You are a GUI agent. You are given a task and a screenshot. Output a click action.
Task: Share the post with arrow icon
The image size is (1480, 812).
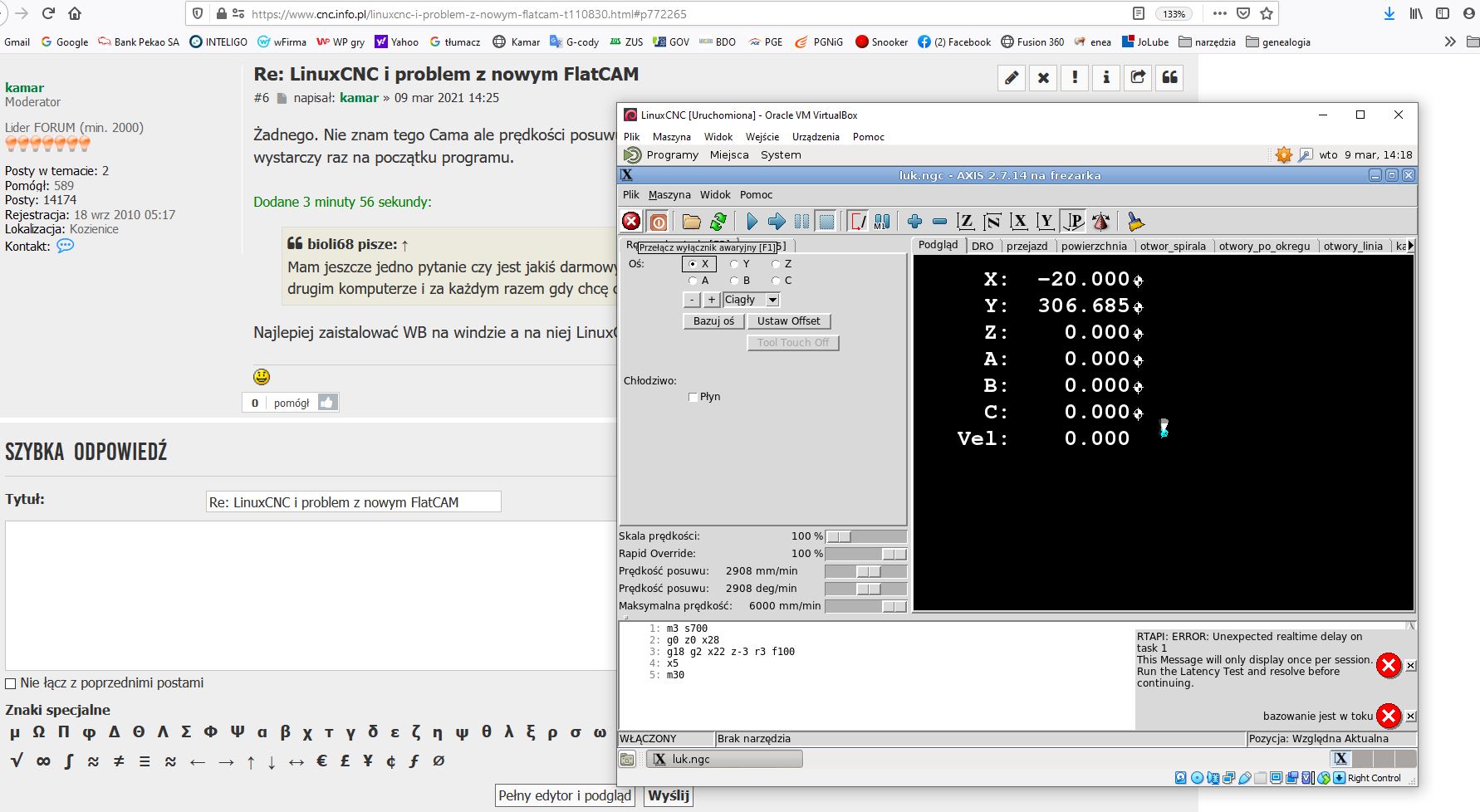tap(1138, 78)
